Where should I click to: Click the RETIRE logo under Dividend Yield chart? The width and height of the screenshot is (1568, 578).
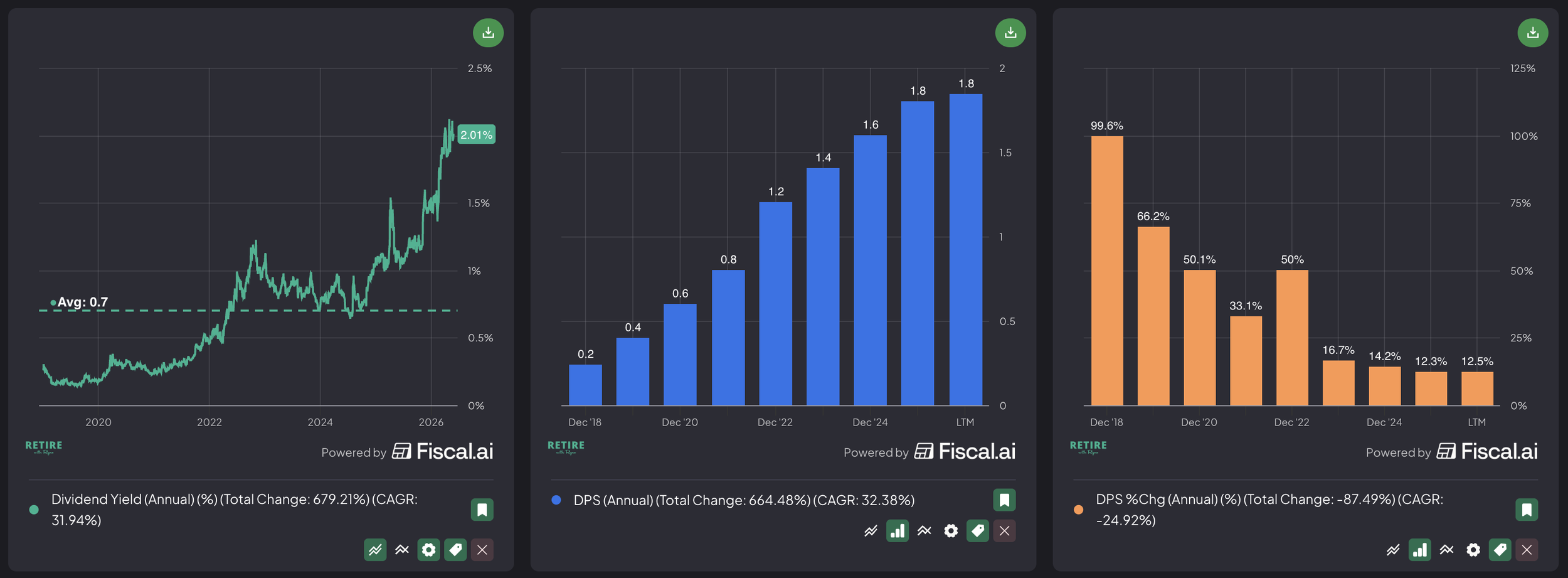click(x=44, y=447)
